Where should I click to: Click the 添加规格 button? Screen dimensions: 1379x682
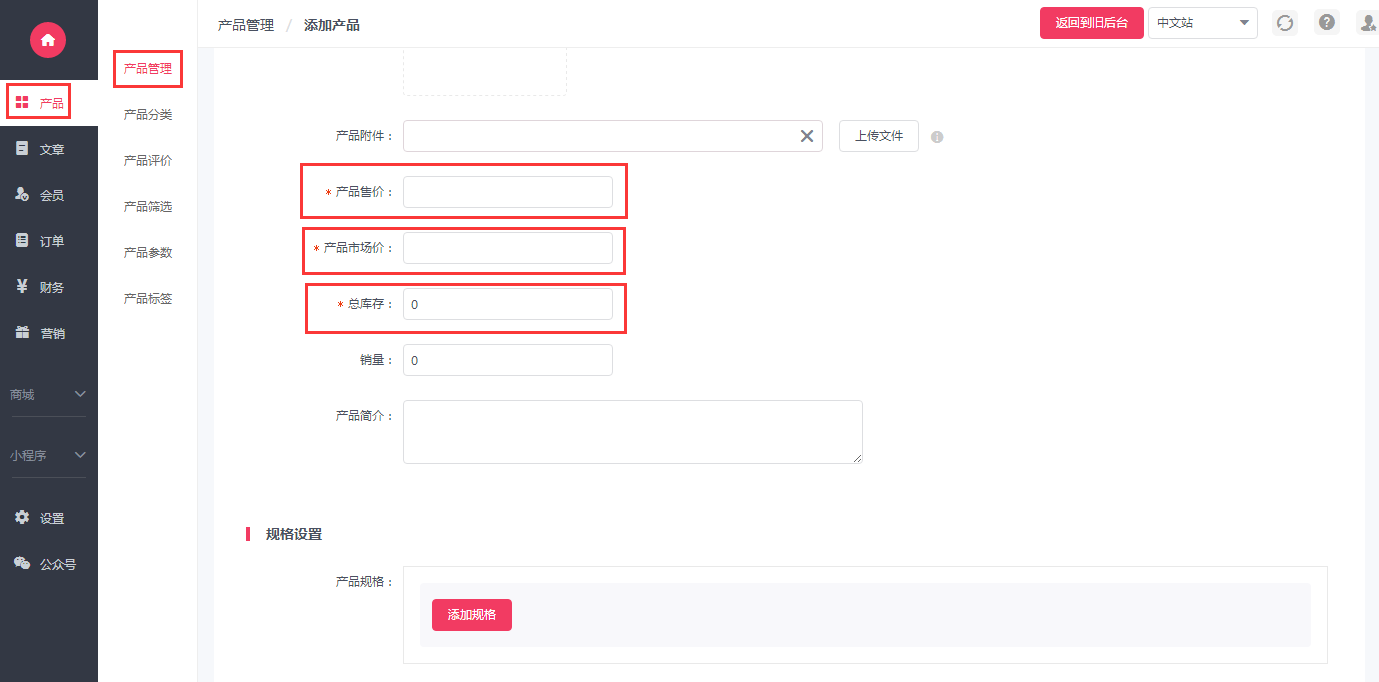click(x=472, y=615)
